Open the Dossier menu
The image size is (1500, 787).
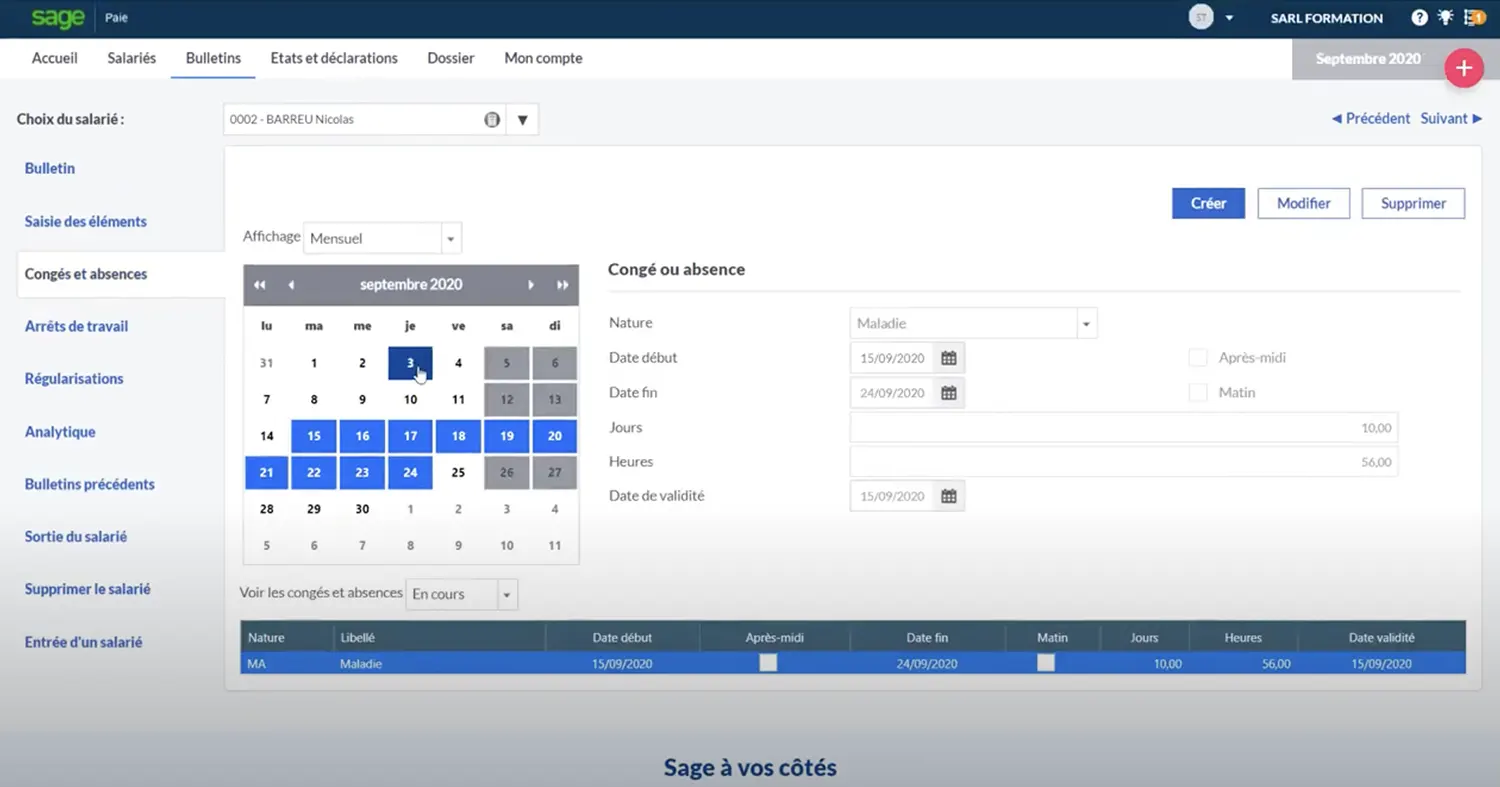[x=451, y=58]
